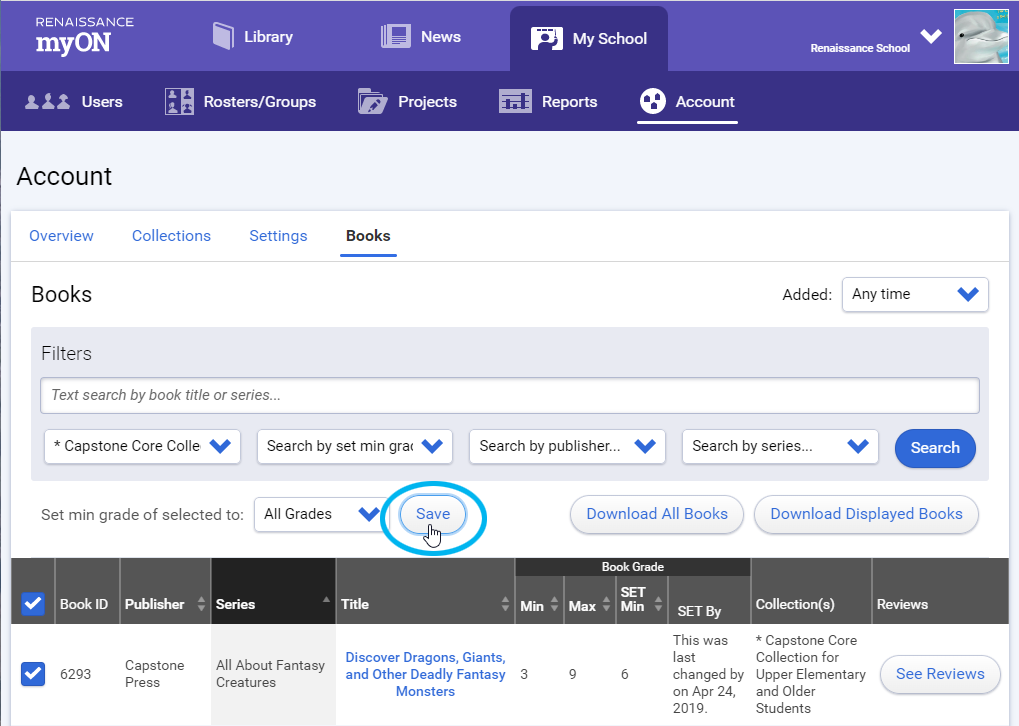Open the dolphin profile picture
1019x726 pixels.
pyautogui.click(x=981, y=36)
